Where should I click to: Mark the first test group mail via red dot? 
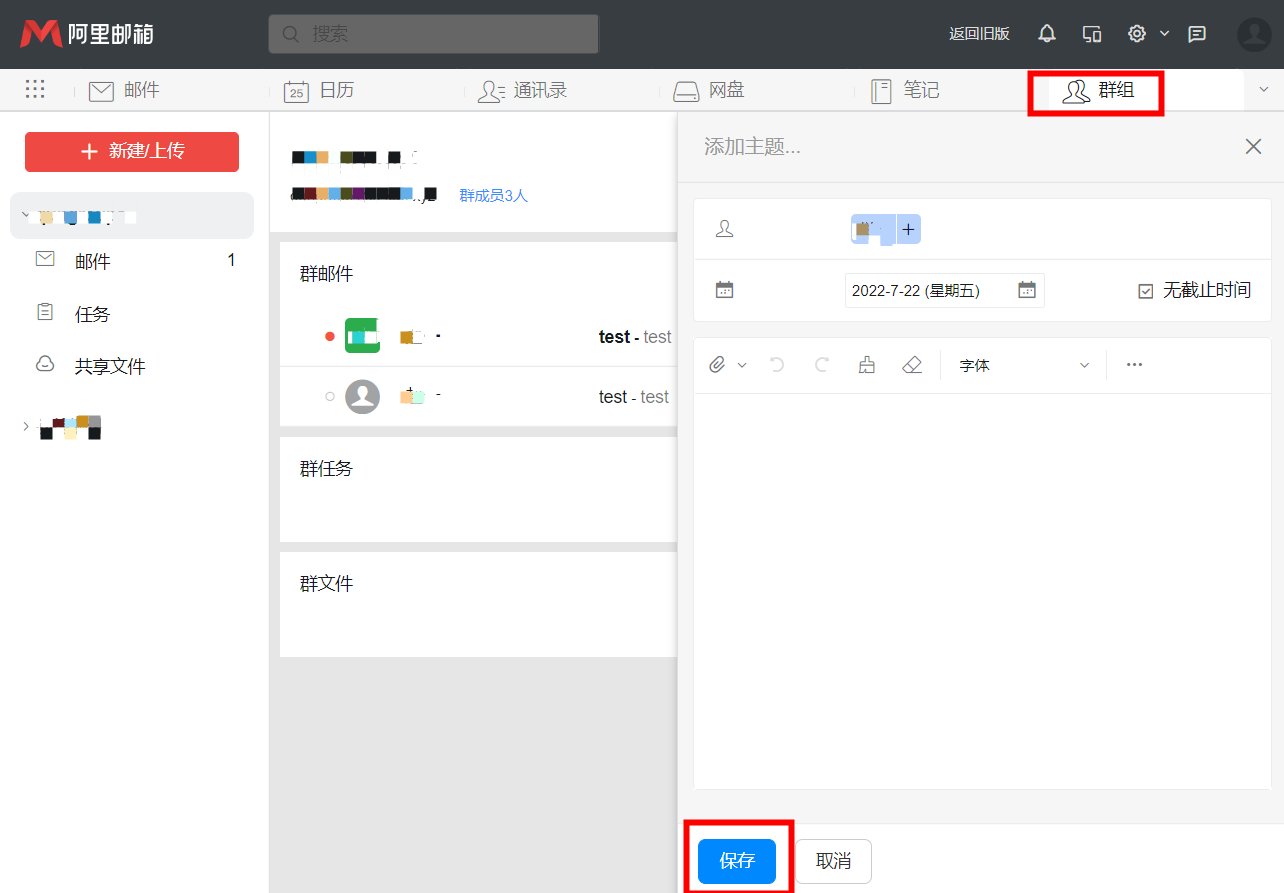pyautogui.click(x=330, y=337)
